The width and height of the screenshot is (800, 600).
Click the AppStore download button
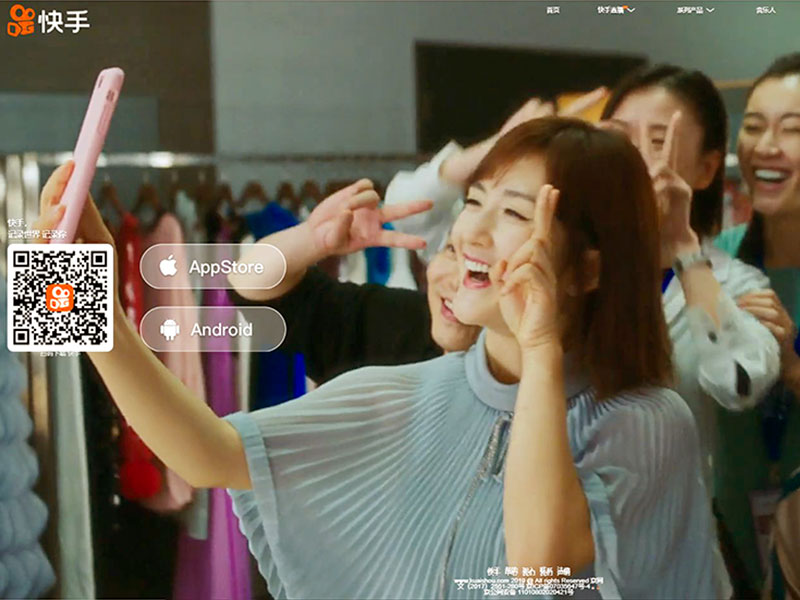[x=213, y=267]
